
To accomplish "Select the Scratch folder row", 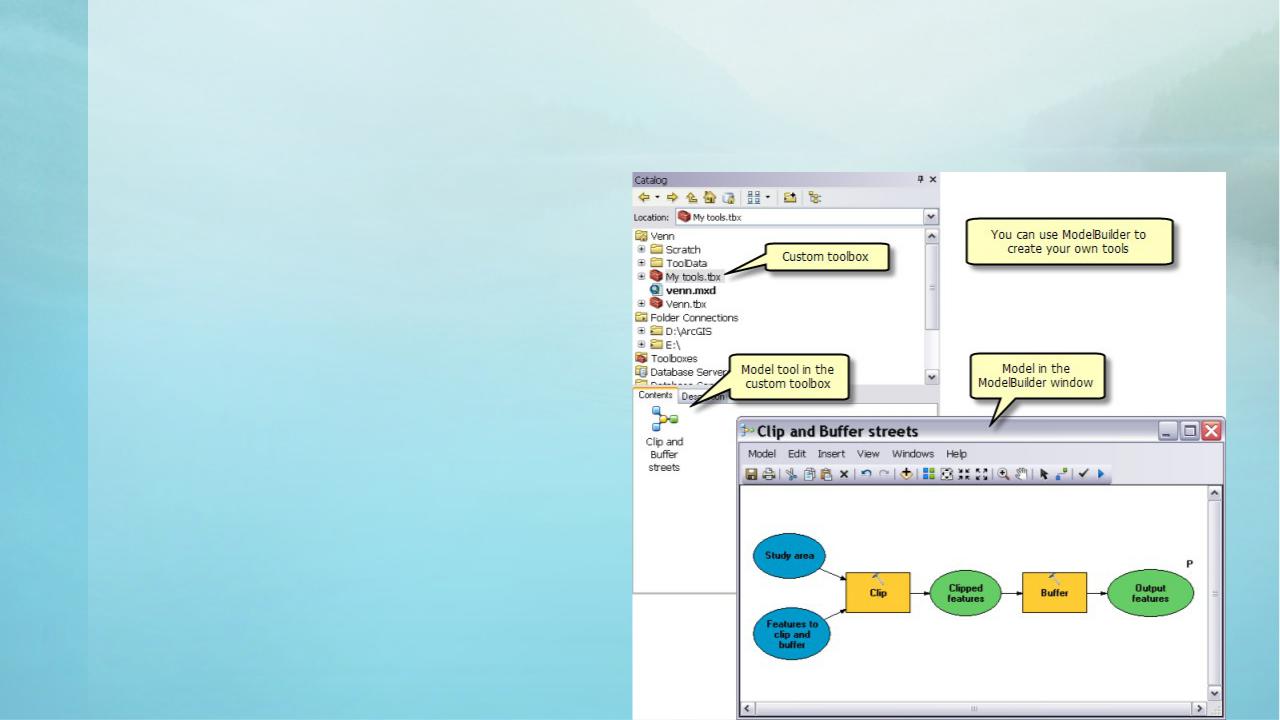I will 676,249.
